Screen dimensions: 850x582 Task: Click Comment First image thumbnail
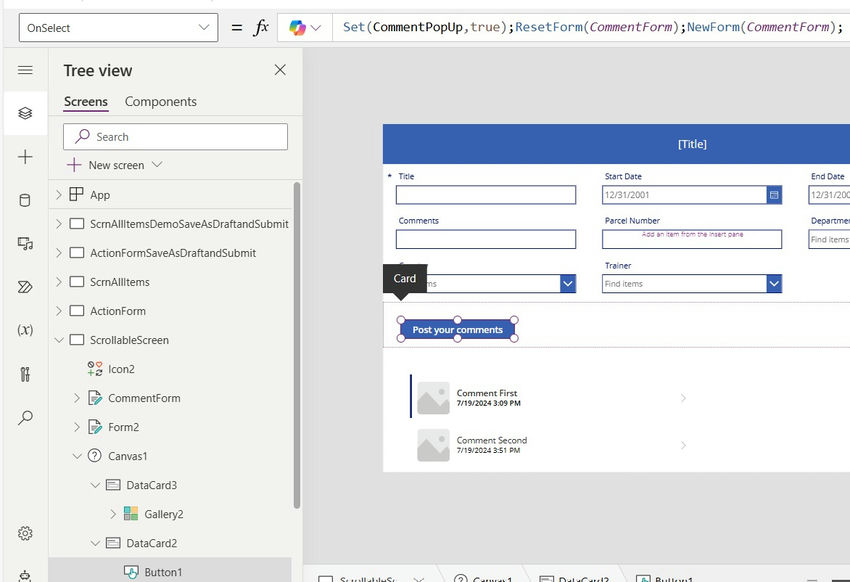coord(433,398)
